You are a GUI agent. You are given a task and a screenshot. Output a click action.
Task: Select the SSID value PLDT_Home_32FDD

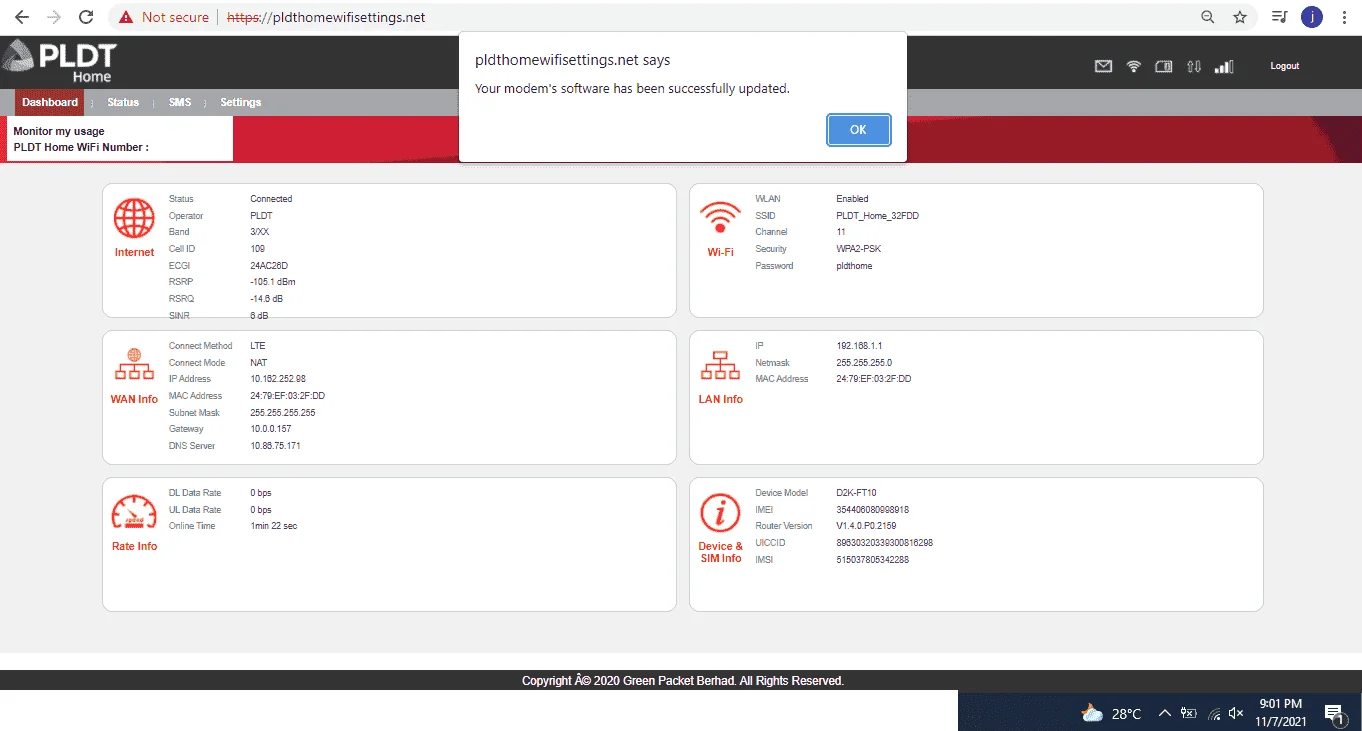pos(877,216)
